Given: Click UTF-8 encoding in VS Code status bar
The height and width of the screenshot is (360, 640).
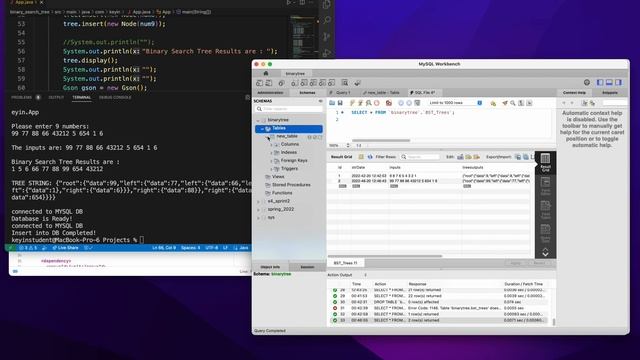Looking at the screenshot, I should tap(211, 248).
